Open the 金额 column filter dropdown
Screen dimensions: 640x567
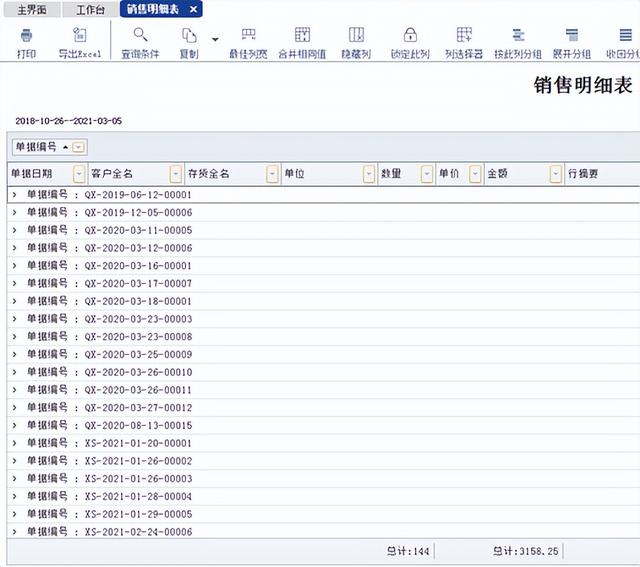coord(555,174)
